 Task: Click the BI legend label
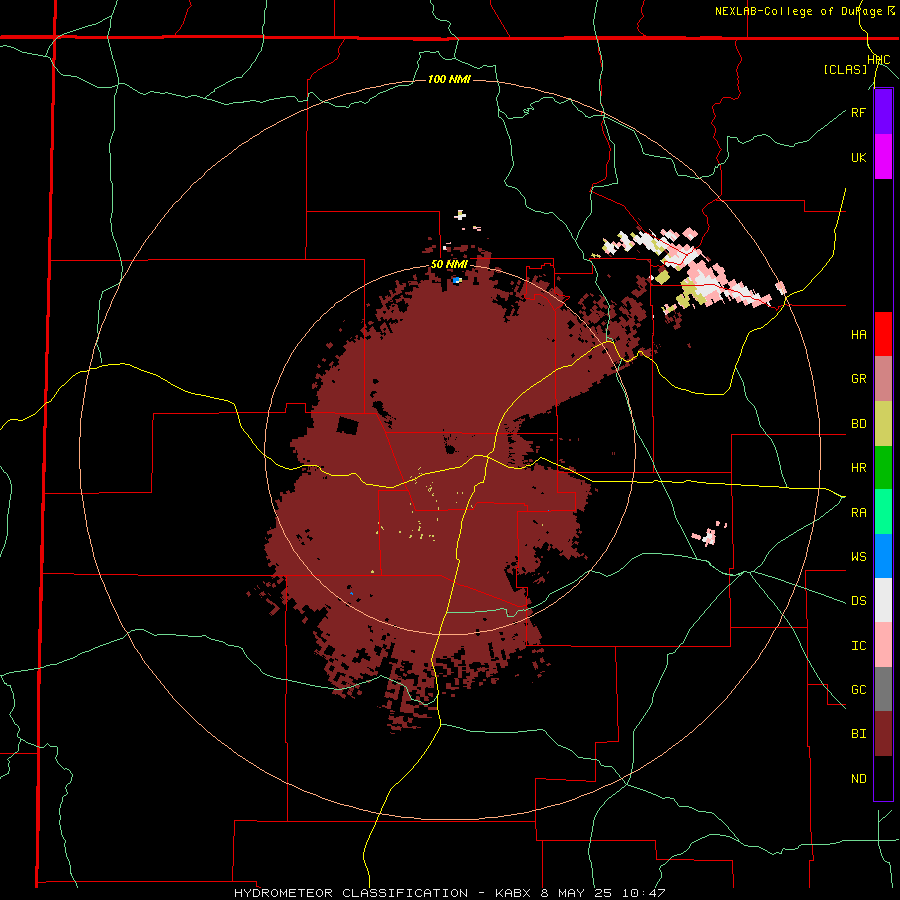coord(858,734)
